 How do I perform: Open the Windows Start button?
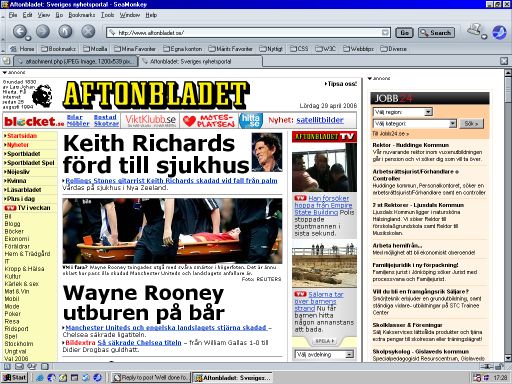point(15,377)
